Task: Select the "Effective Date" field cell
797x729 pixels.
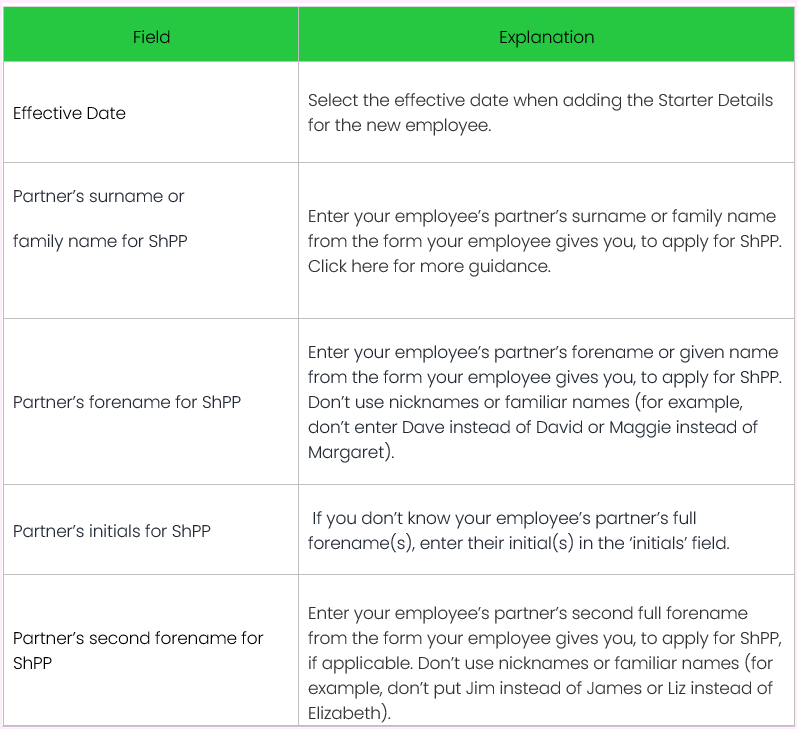Action: click(69, 113)
